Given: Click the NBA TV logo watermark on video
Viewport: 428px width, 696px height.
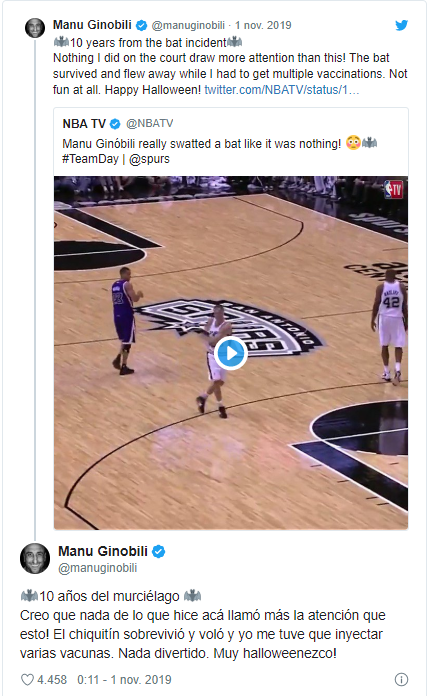Looking at the screenshot, I should pyautogui.click(x=393, y=190).
